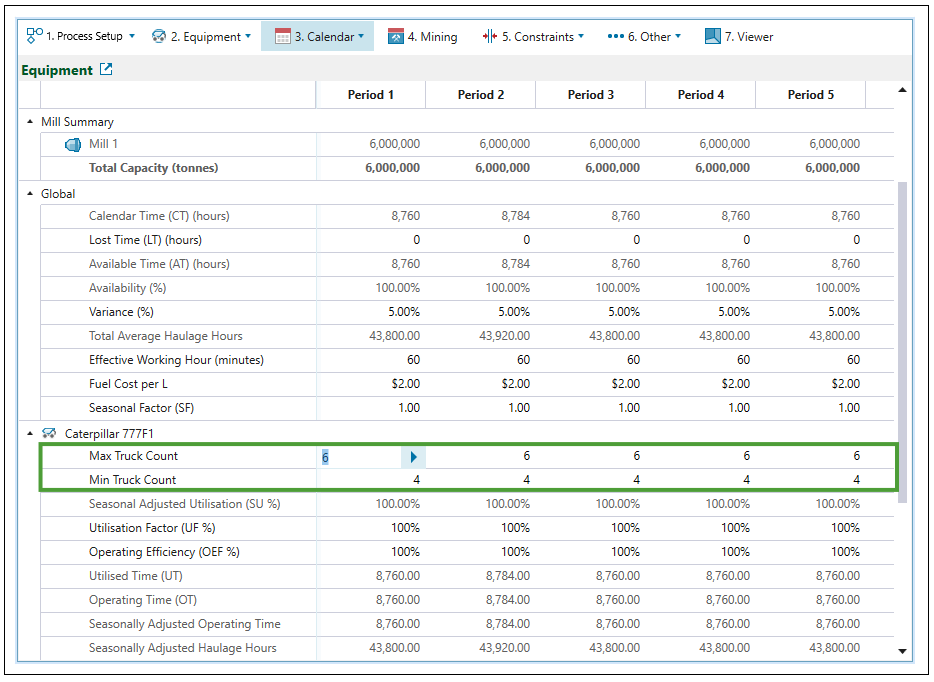Click the Mining tab icon
934x682 pixels.
coord(396,37)
